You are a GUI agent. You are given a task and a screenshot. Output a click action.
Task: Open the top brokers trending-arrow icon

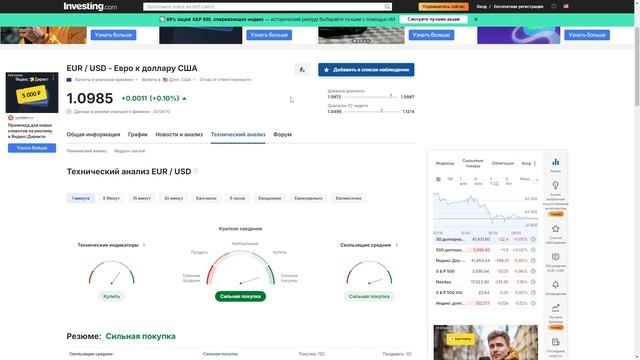556,308
